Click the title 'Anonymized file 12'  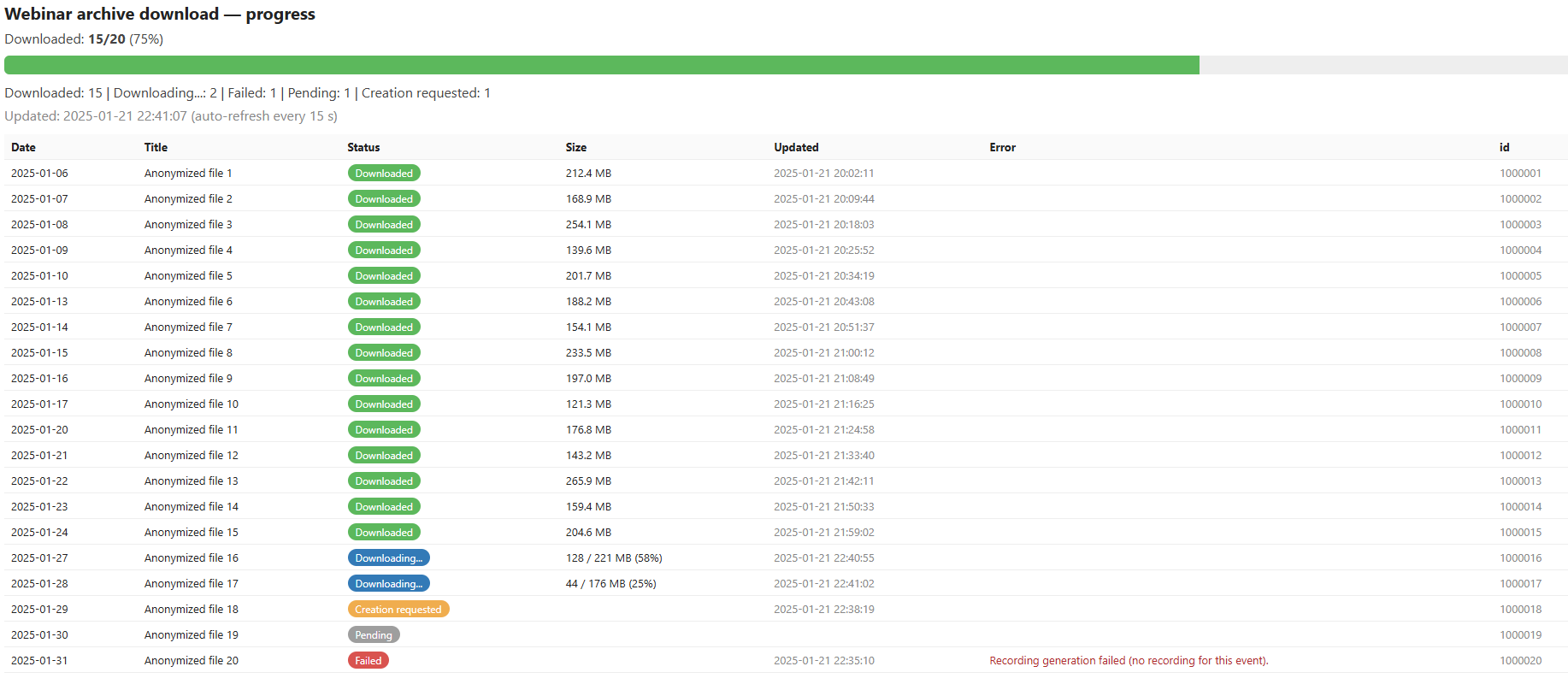tap(192, 455)
